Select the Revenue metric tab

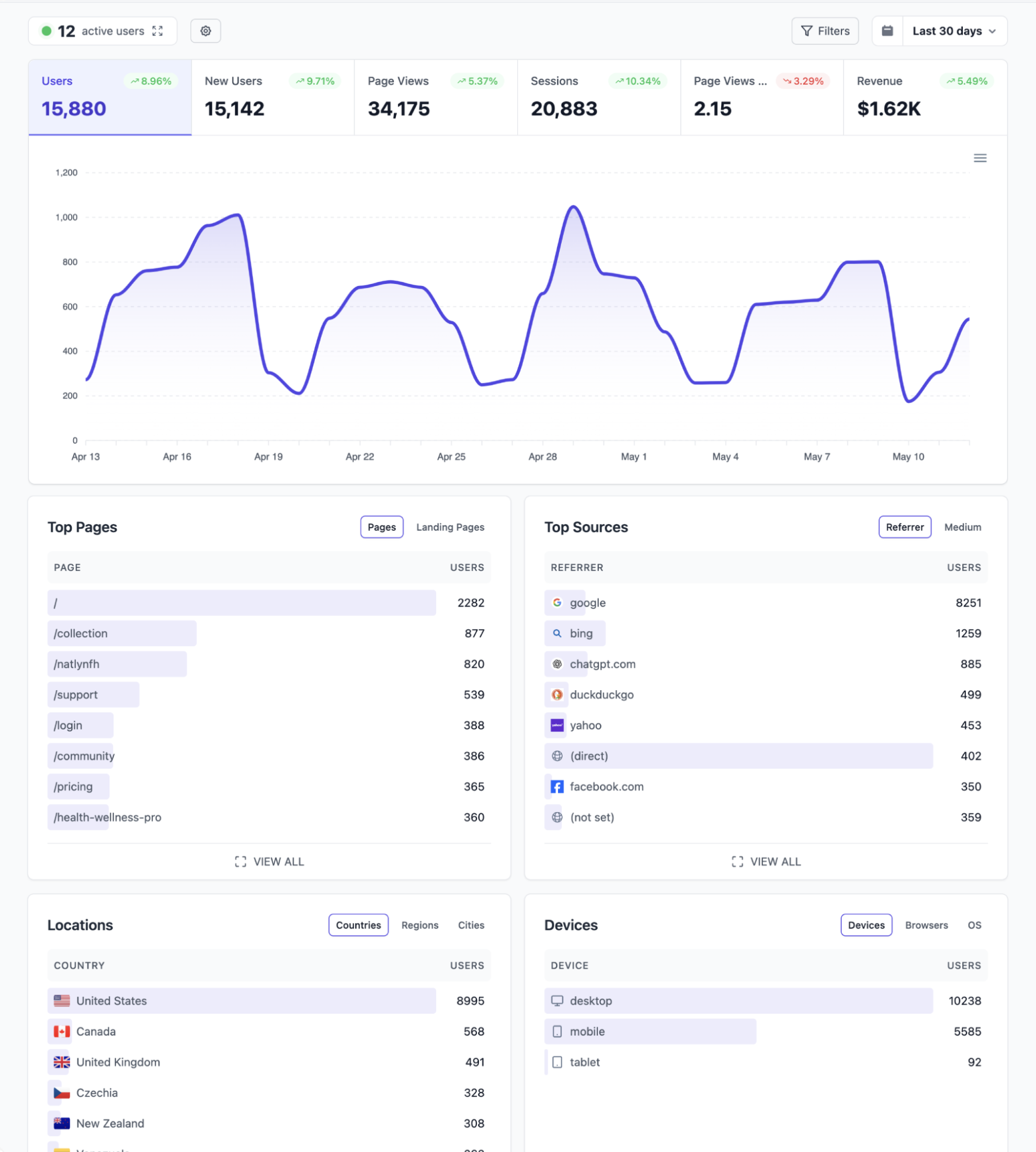pos(925,97)
